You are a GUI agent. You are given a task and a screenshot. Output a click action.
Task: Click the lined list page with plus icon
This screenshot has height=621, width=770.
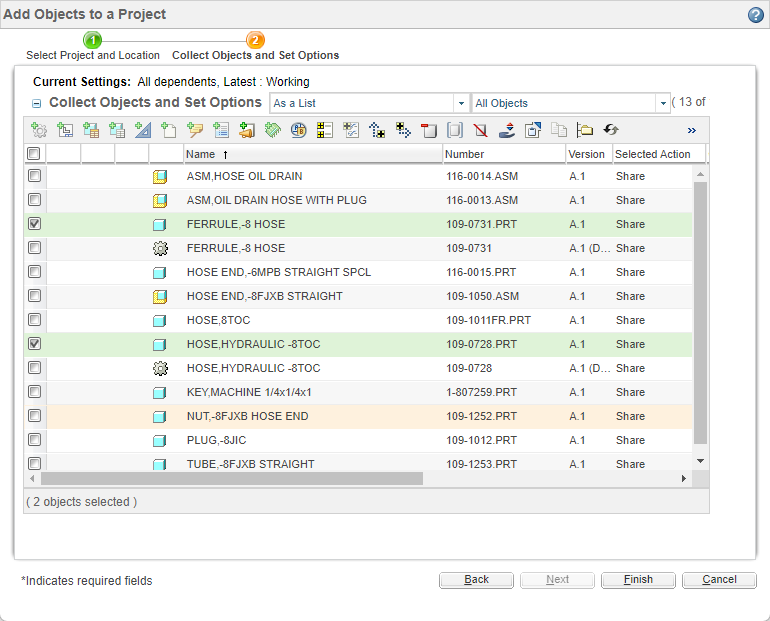point(221,130)
